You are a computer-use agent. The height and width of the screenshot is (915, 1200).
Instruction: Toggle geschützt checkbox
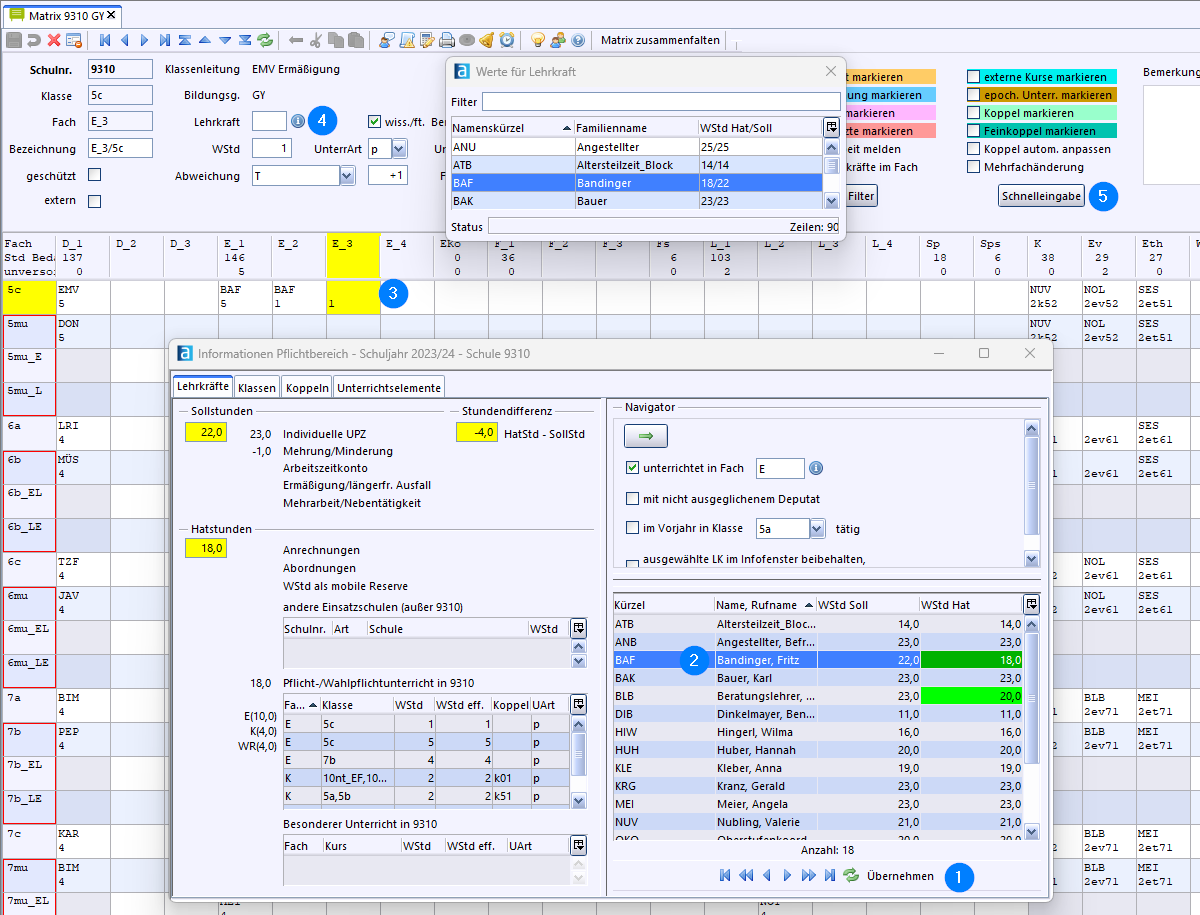[x=95, y=175]
